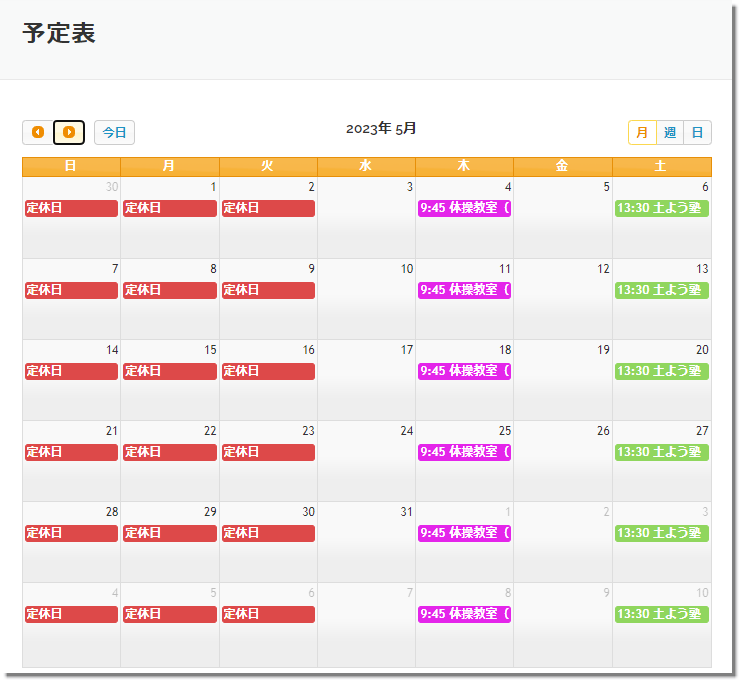Click the 木 column header
739x680 pixels.
click(464, 166)
